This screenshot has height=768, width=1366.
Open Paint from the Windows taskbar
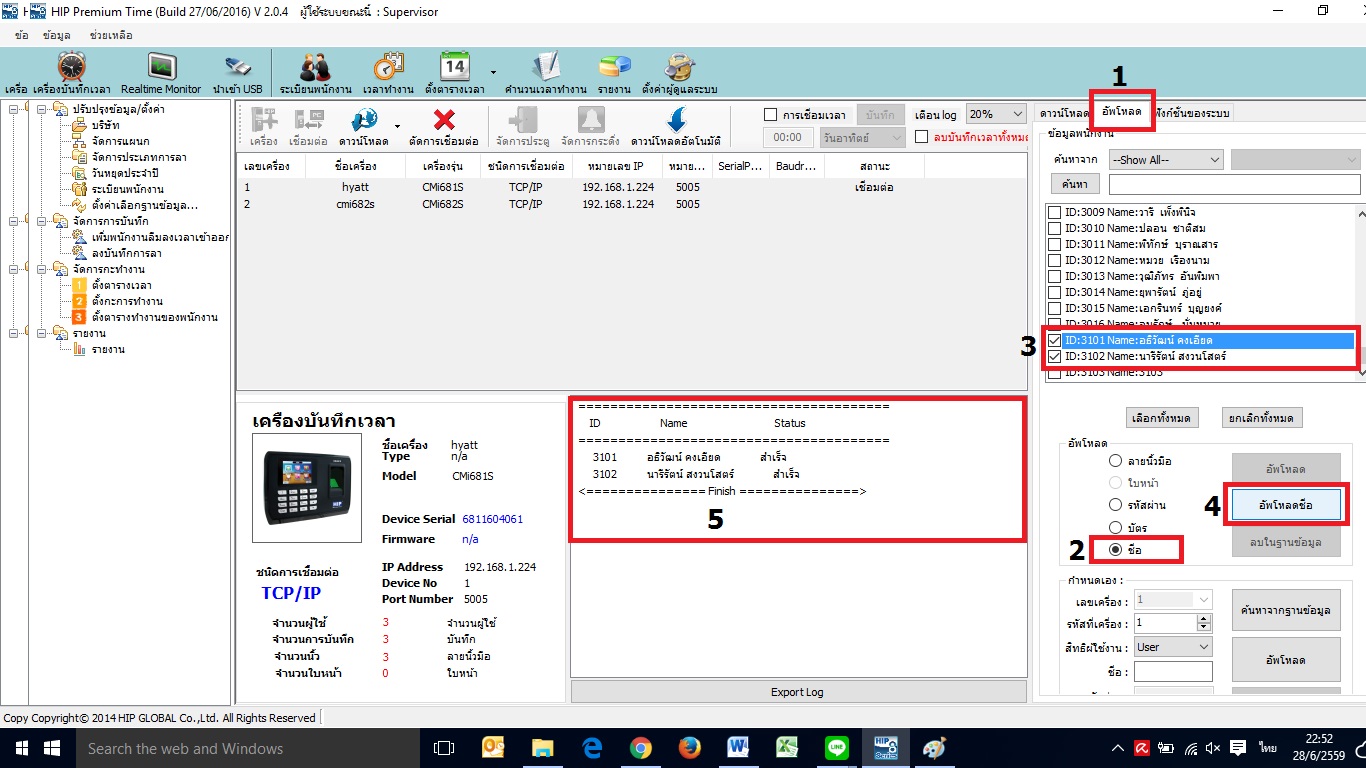click(932, 748)
